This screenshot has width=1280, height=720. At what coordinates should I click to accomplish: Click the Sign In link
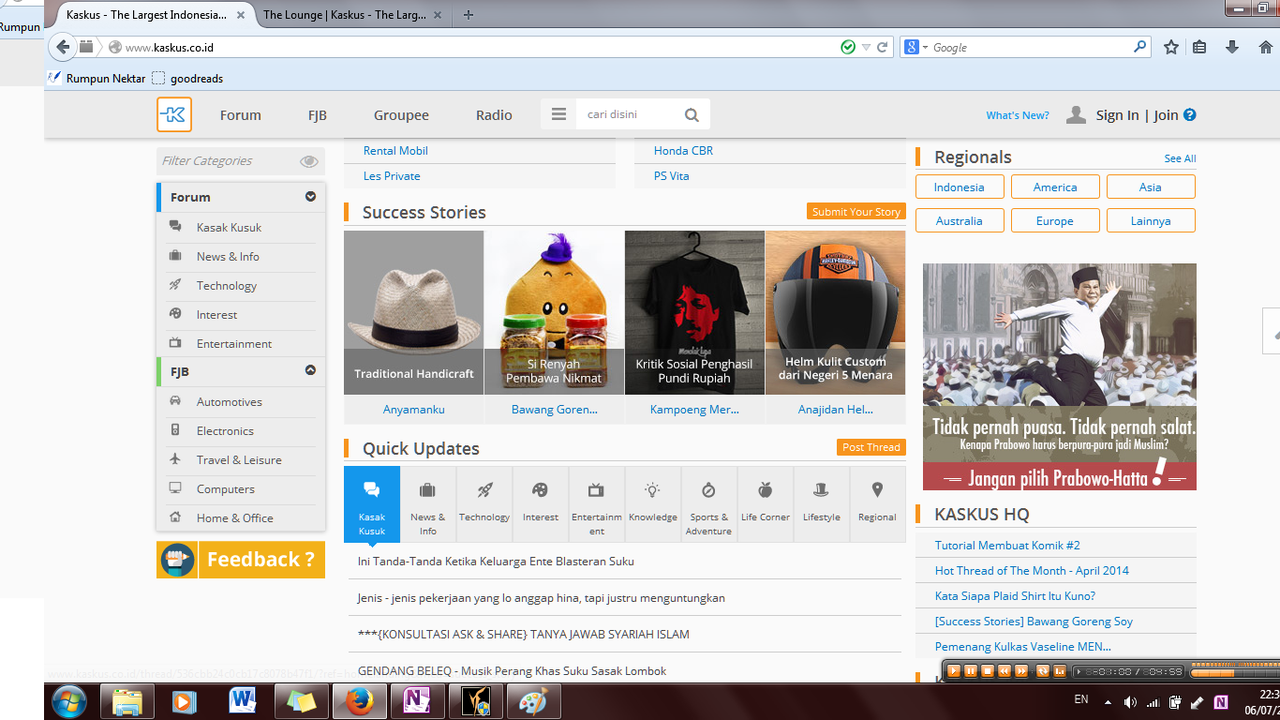[1117, 115]
